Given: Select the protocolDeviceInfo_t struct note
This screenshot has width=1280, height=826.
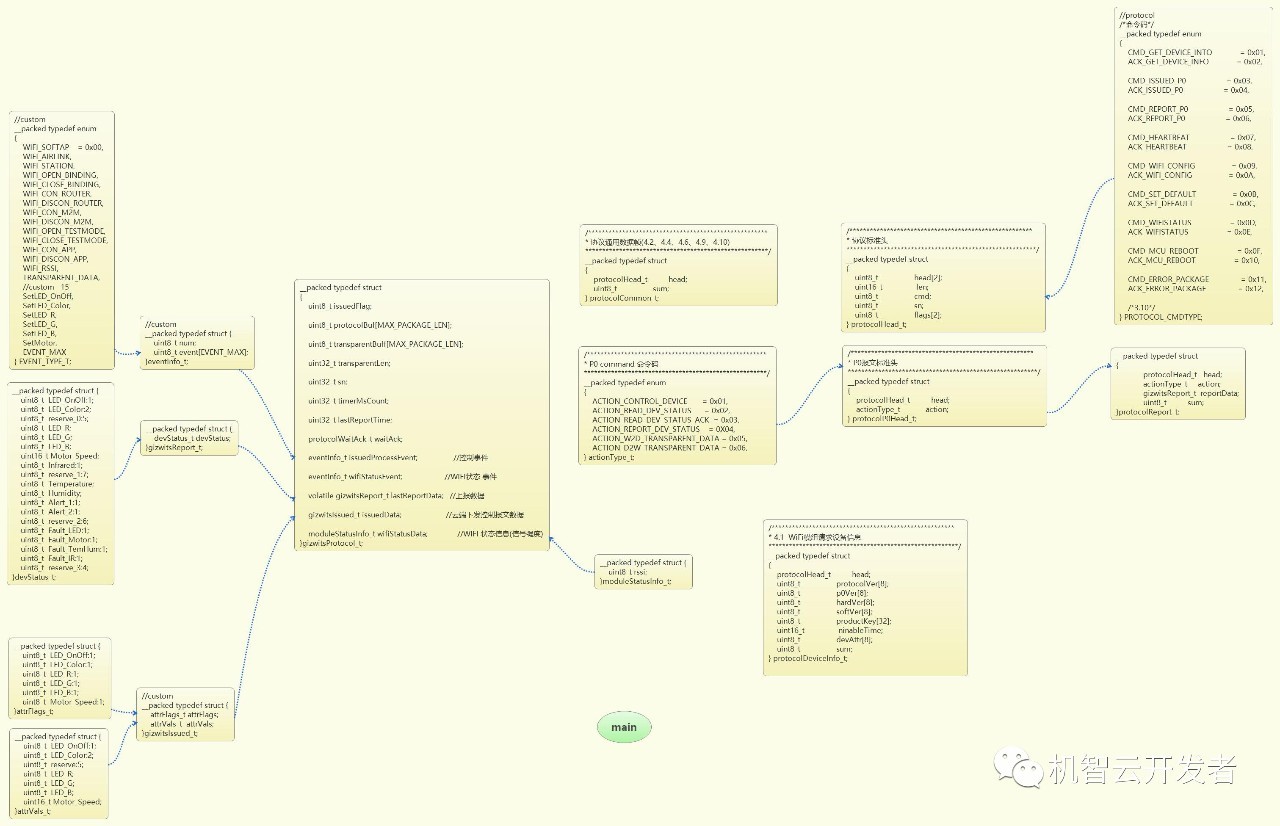Looking at the screenshot, I should point(865,598).
